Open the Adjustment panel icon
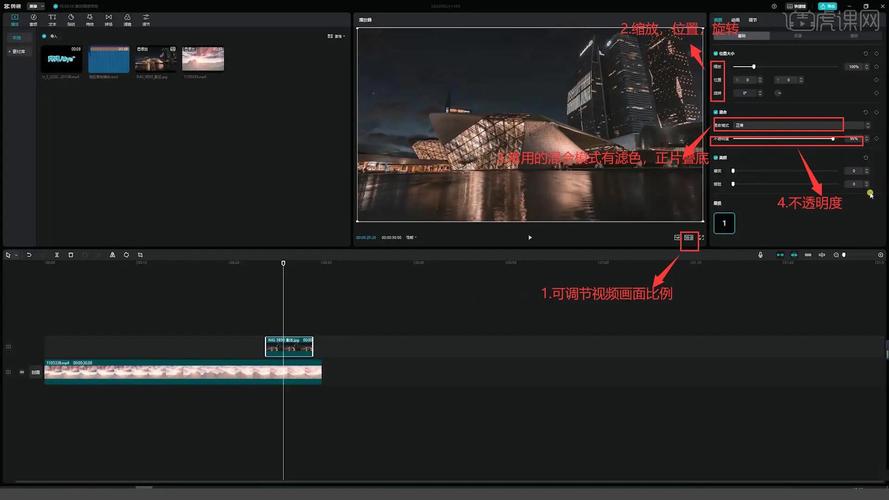 146,20
